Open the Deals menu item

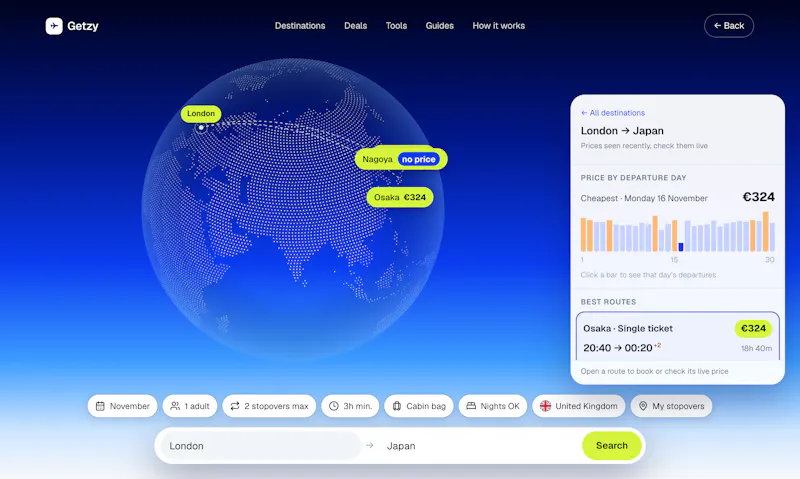pyautogui.click(x=356, y=26)
